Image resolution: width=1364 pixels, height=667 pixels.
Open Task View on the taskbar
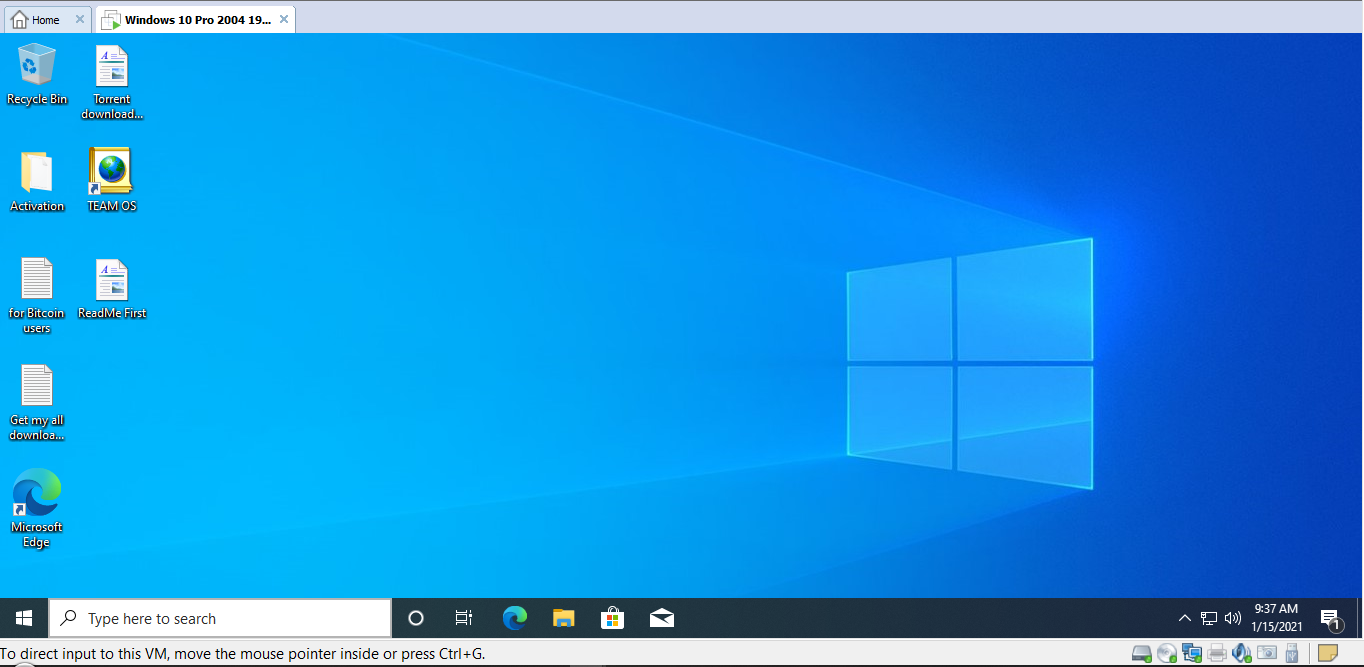(x=464, y=618)
